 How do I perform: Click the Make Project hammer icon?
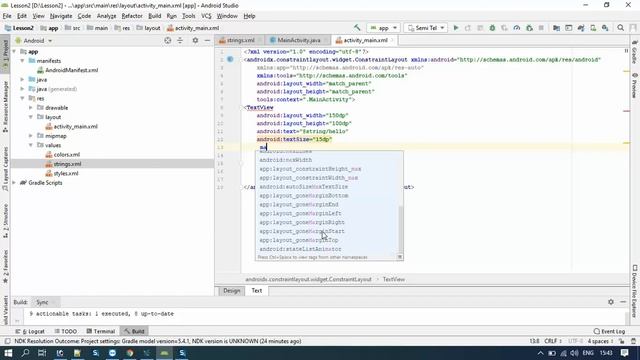tap(357, 28)
